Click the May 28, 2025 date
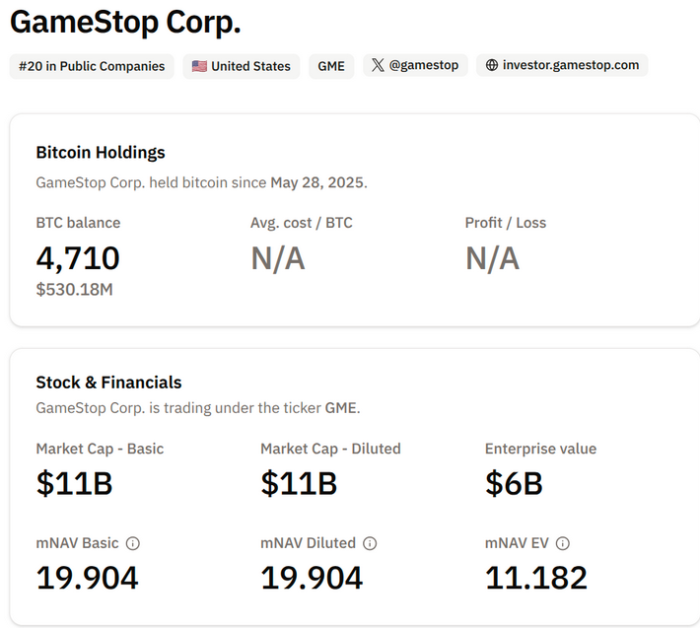Image resolution: width=700 pixels, height=628 pixels. (317, 183)
